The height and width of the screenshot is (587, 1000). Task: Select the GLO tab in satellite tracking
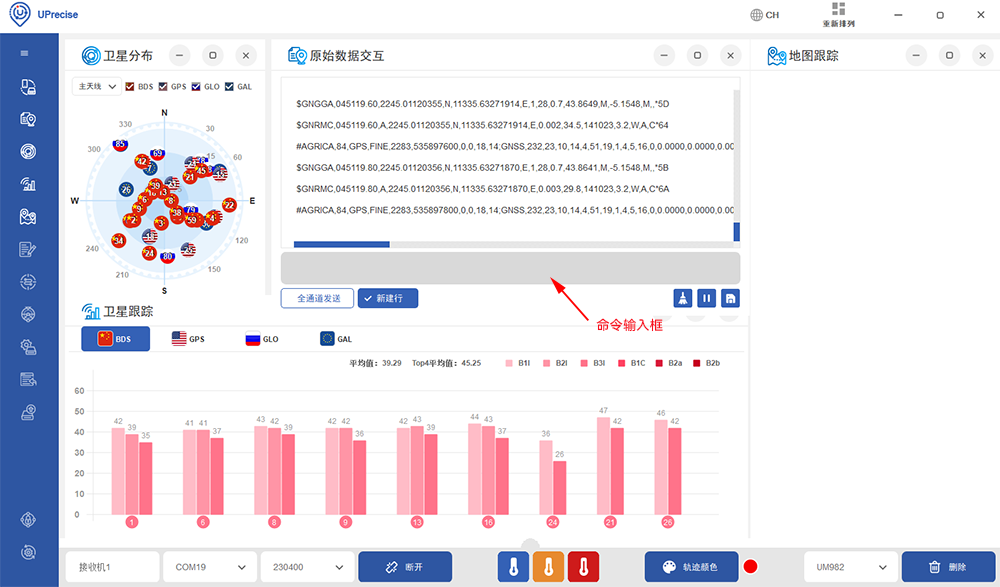coord(262,339)
